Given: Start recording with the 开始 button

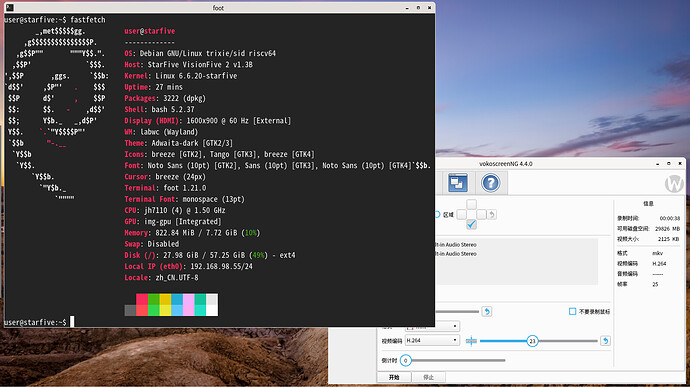Looking at the screenshot, I should (394, 377).
